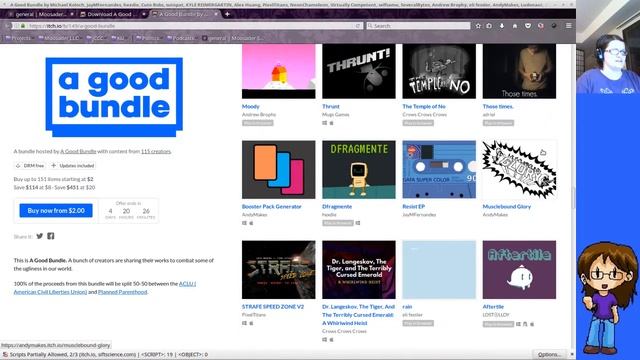Open the Booster Pack Generator thumbnail

(279, 170)
